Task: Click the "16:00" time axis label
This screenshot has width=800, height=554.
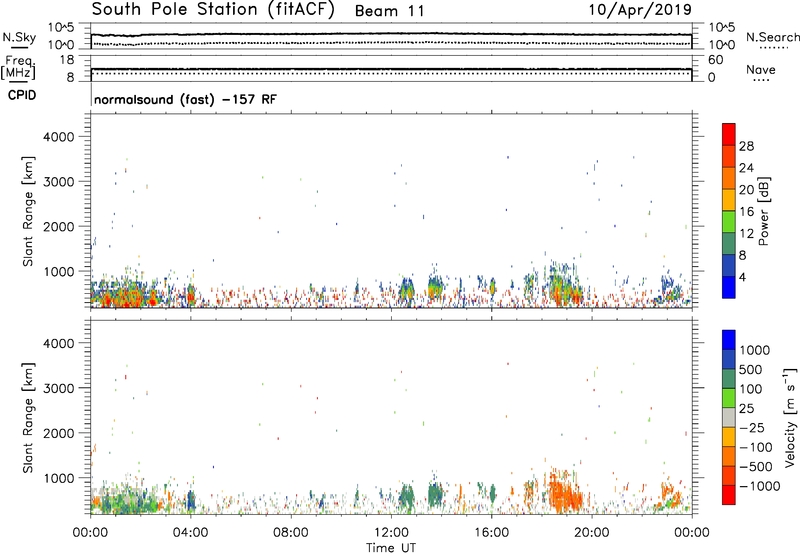Action: tap(491, 533)
